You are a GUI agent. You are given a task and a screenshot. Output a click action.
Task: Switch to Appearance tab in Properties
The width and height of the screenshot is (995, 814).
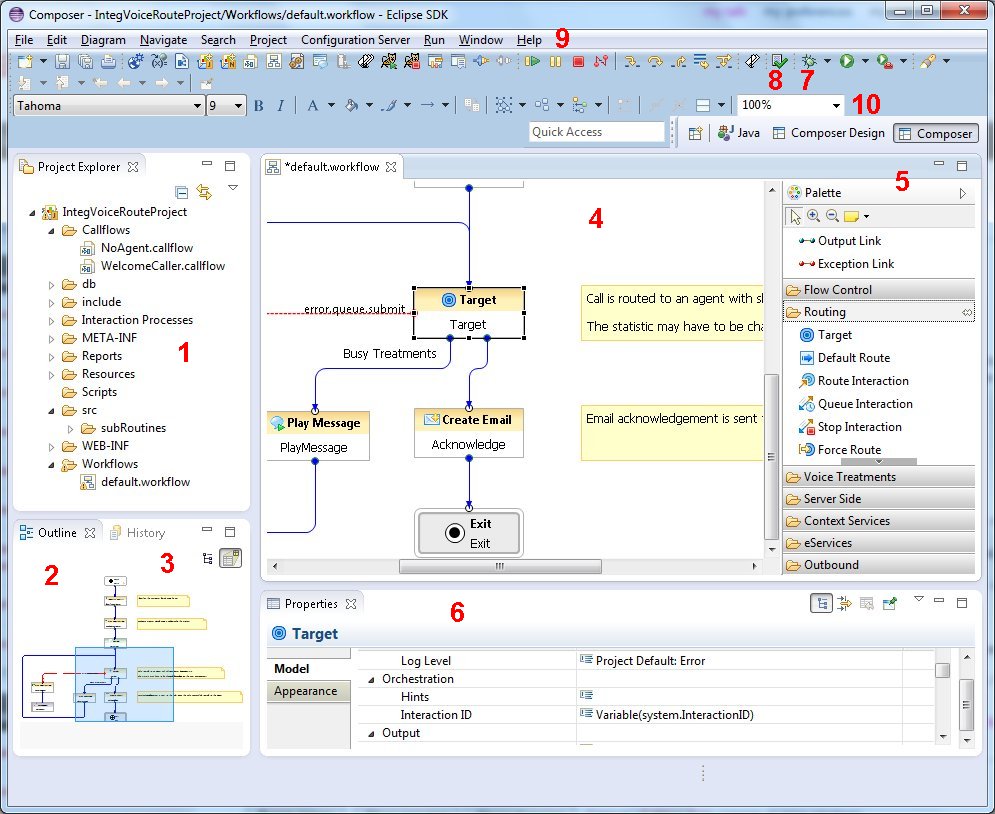[308, 692]
